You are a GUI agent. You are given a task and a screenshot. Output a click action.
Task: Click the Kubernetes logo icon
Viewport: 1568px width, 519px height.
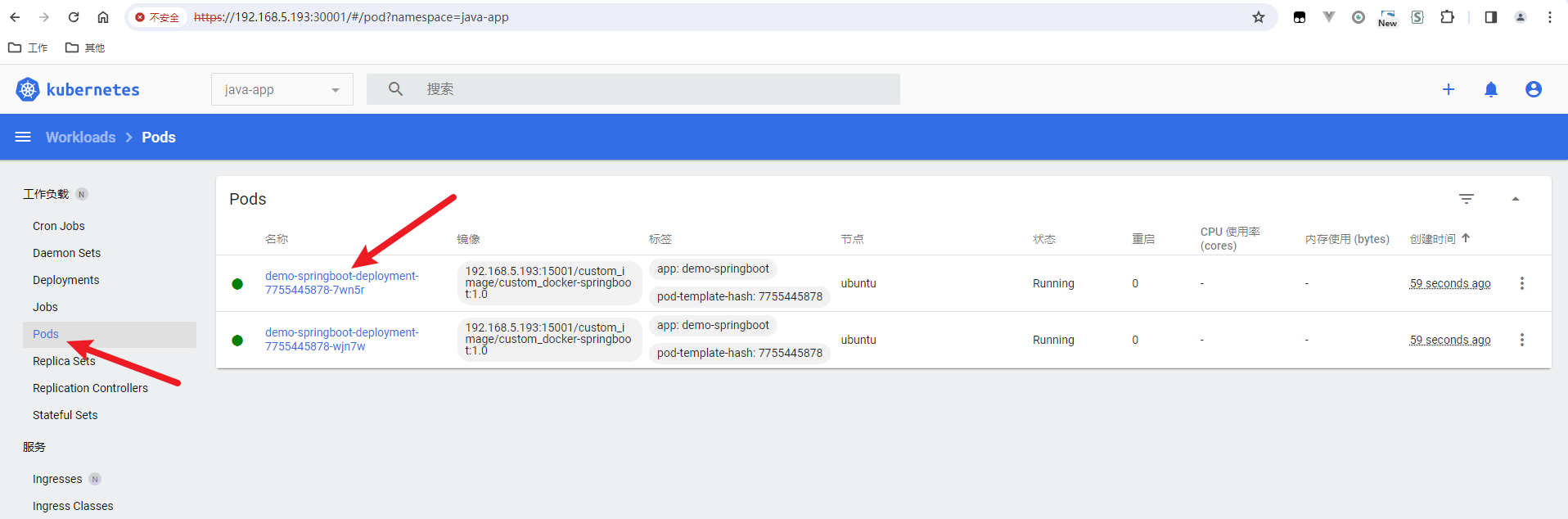(28, 89)
